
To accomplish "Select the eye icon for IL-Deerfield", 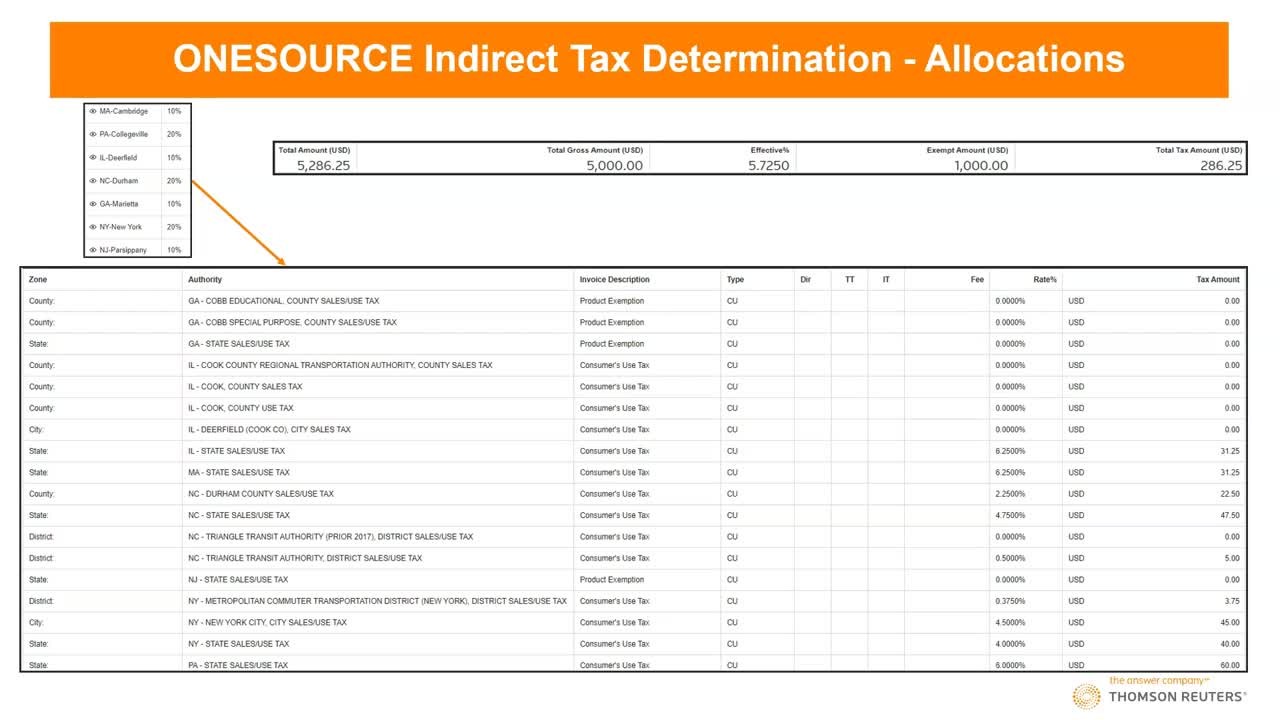I will [93, 158].
